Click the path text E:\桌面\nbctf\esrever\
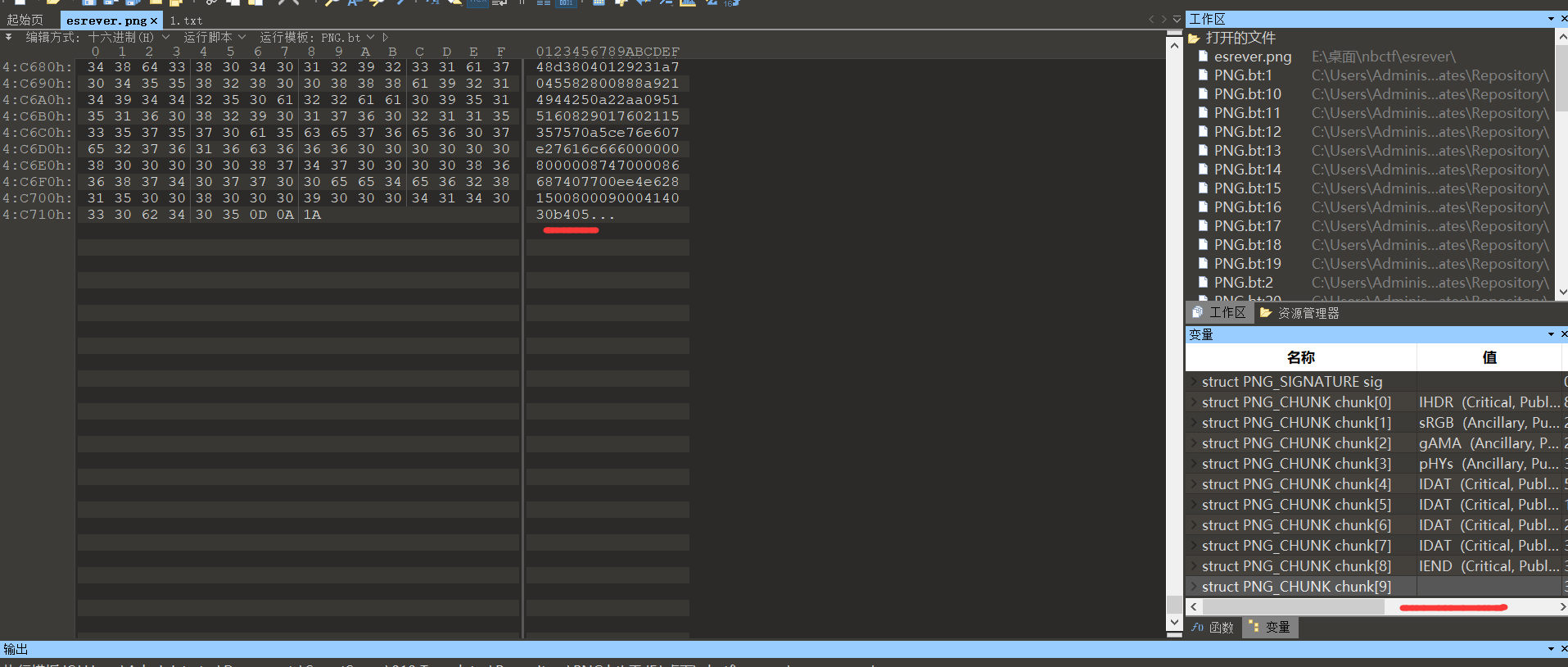 click(1384, 57)
